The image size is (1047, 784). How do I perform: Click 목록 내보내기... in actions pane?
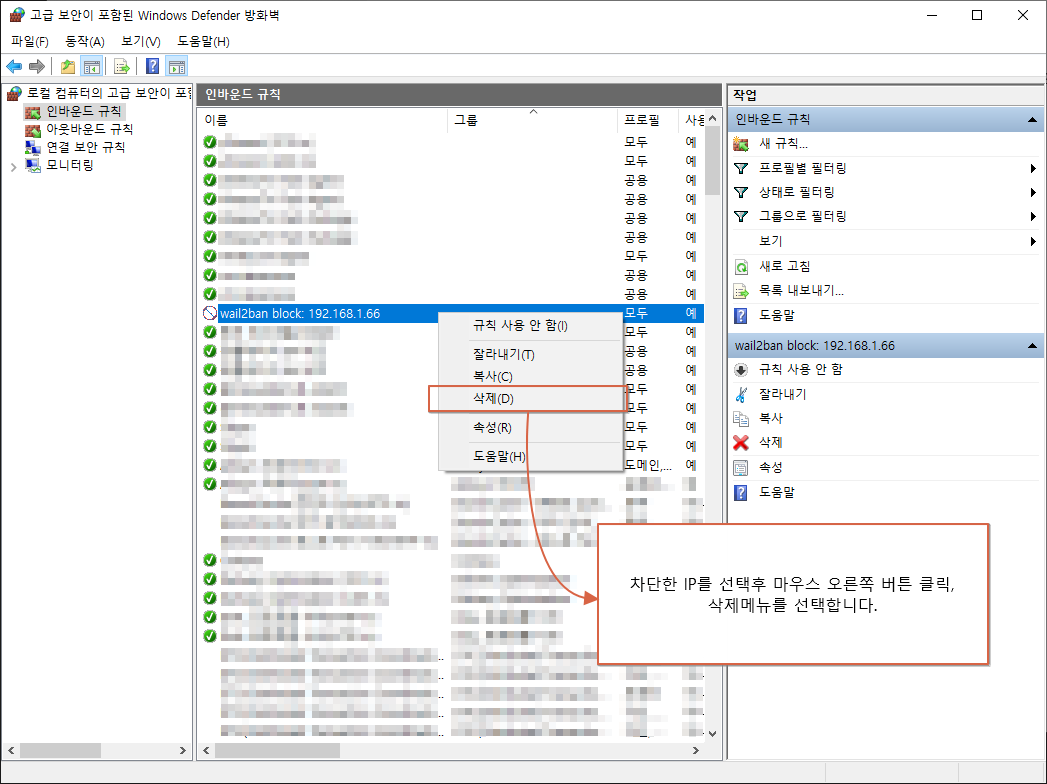[801, 290]
